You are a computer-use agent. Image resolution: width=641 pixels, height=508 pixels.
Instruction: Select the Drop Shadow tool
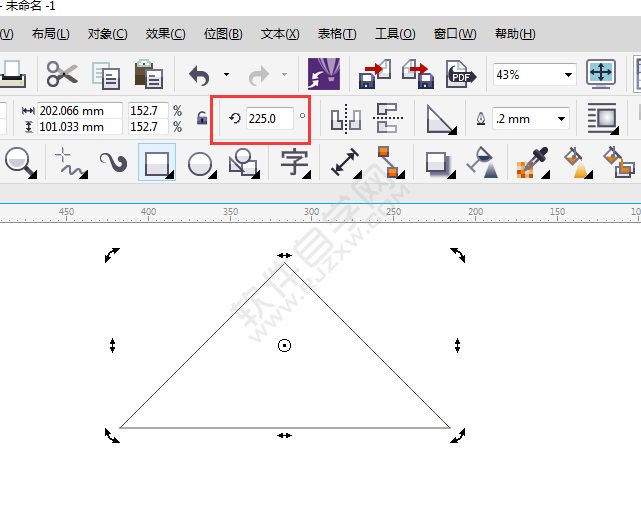(x=439, y=164)
